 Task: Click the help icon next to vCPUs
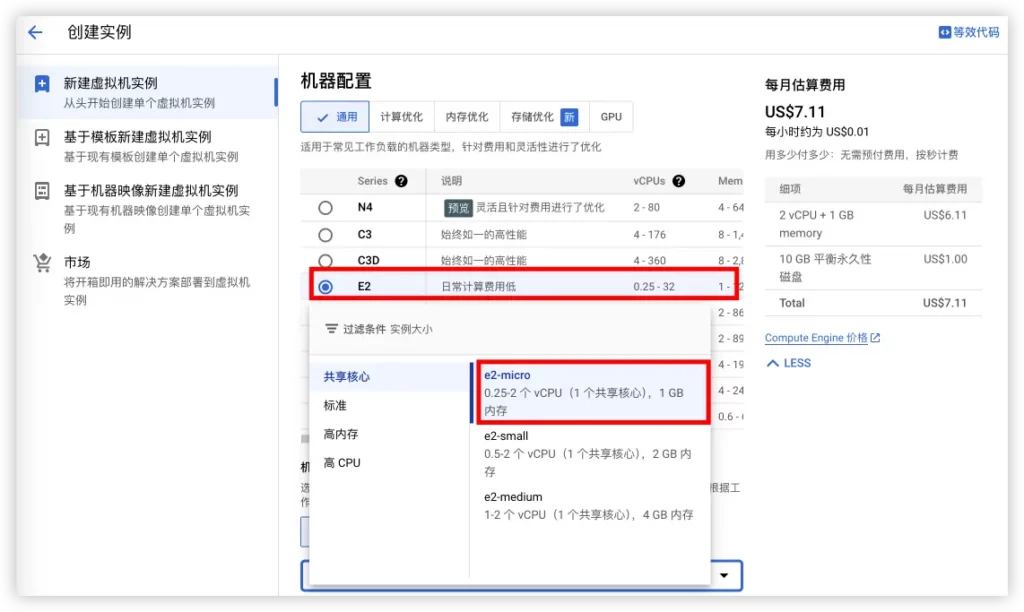(679, 181)
